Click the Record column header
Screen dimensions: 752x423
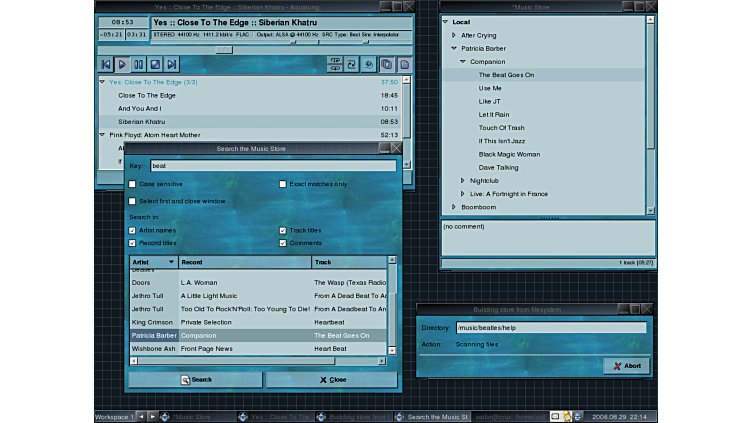coord(244,262)
